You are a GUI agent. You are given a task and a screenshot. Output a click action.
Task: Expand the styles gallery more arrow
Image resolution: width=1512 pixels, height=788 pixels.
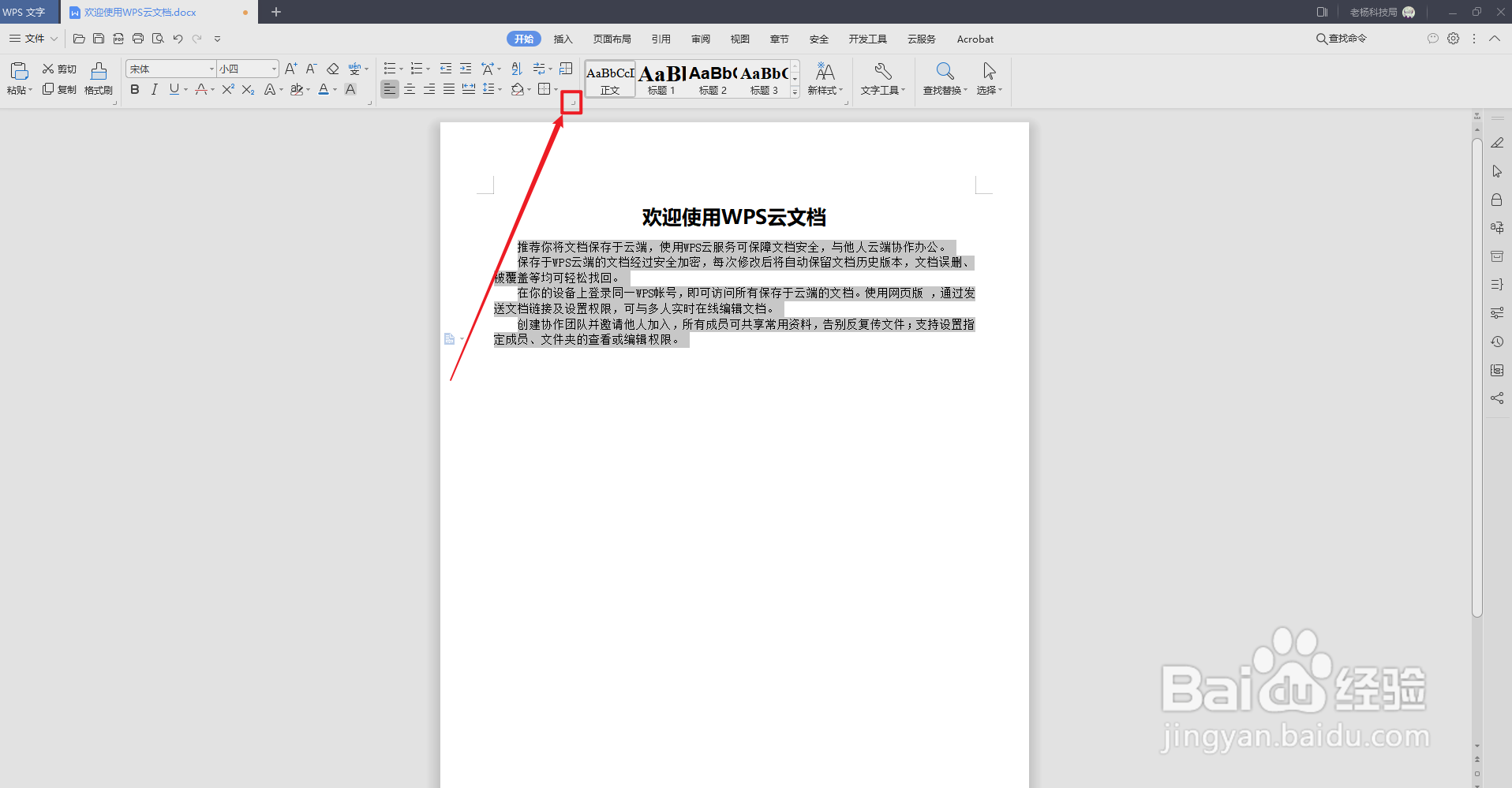click(795, 91)
